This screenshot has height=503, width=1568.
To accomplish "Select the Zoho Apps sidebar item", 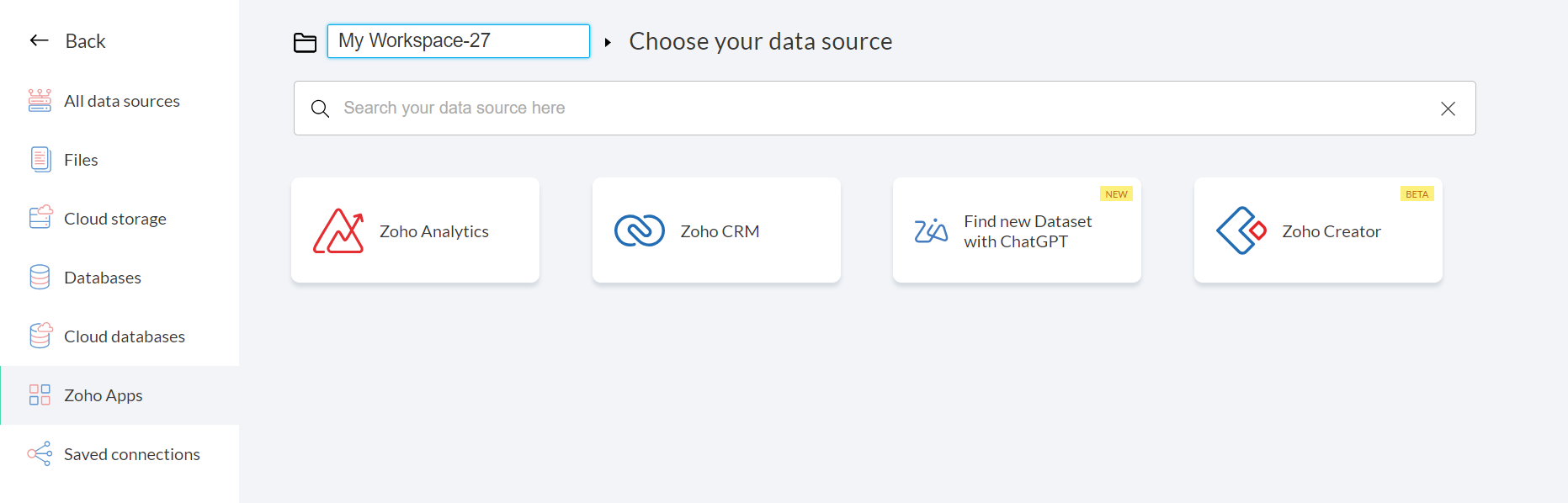I will (104, 395).
